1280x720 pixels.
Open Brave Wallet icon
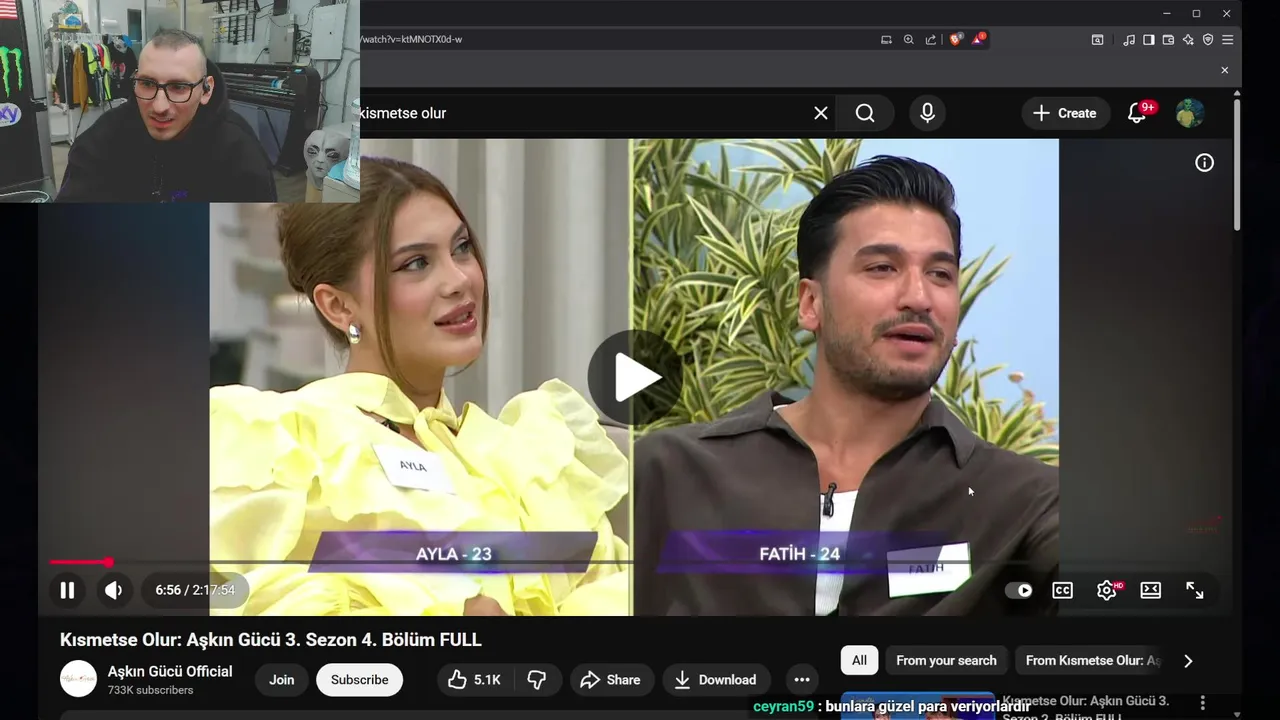pyautogui.click(x=1168, y=39)
